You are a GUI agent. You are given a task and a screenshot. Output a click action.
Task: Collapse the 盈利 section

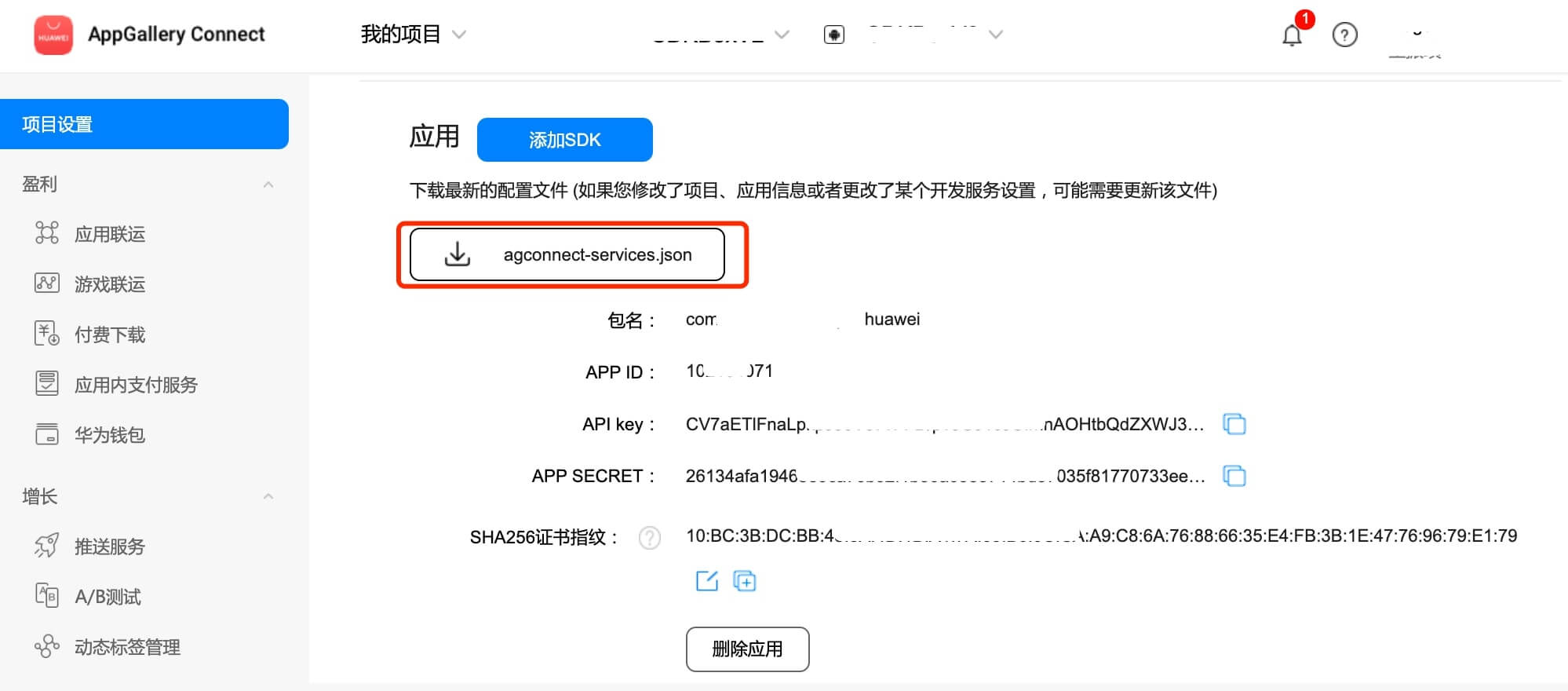[x=268, y=185]
